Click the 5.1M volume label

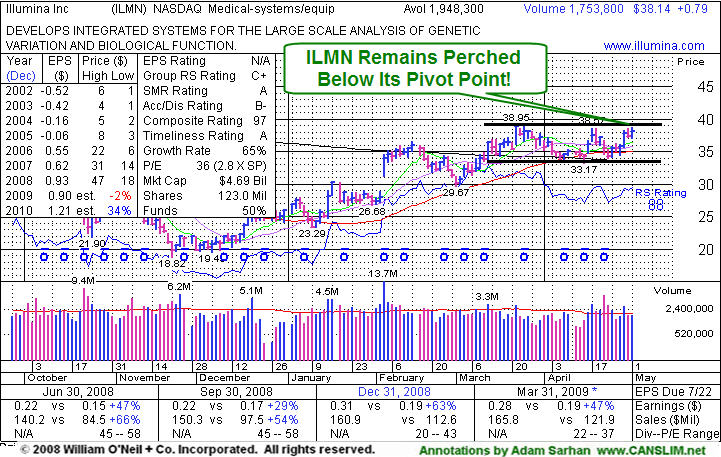tap(251, 291)
